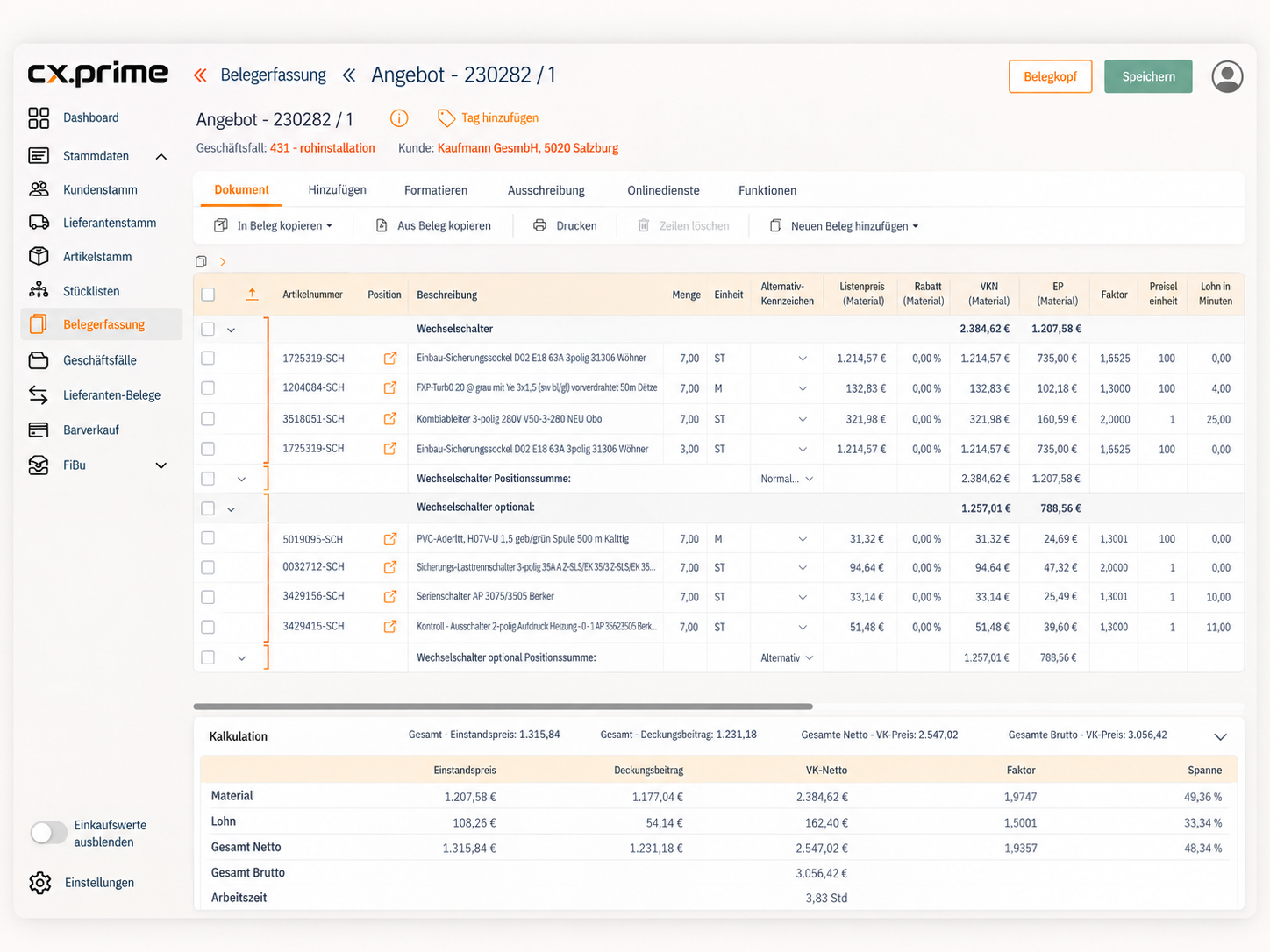
Task: Click the Speichern button
Action: point(1148,76)
